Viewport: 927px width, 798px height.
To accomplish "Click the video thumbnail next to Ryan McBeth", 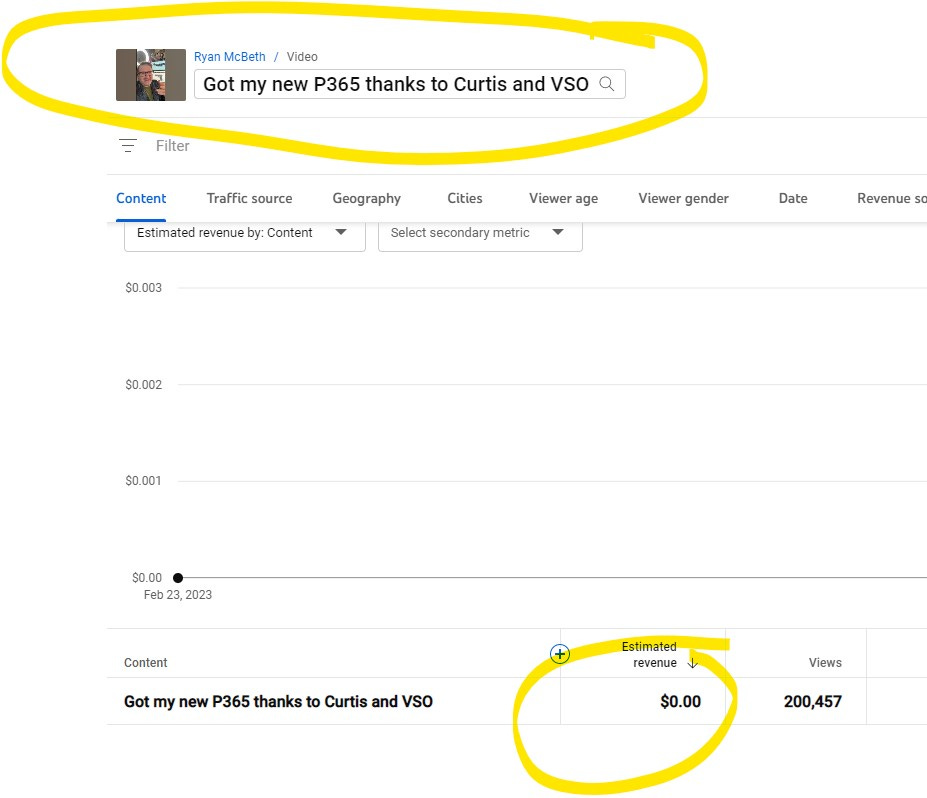I will click(151, 75).
